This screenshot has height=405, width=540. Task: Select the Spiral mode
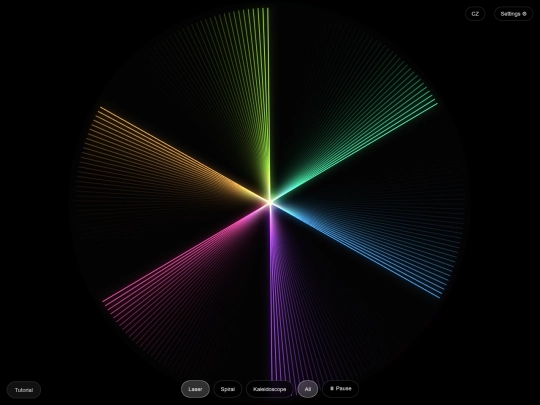[228, 389]
